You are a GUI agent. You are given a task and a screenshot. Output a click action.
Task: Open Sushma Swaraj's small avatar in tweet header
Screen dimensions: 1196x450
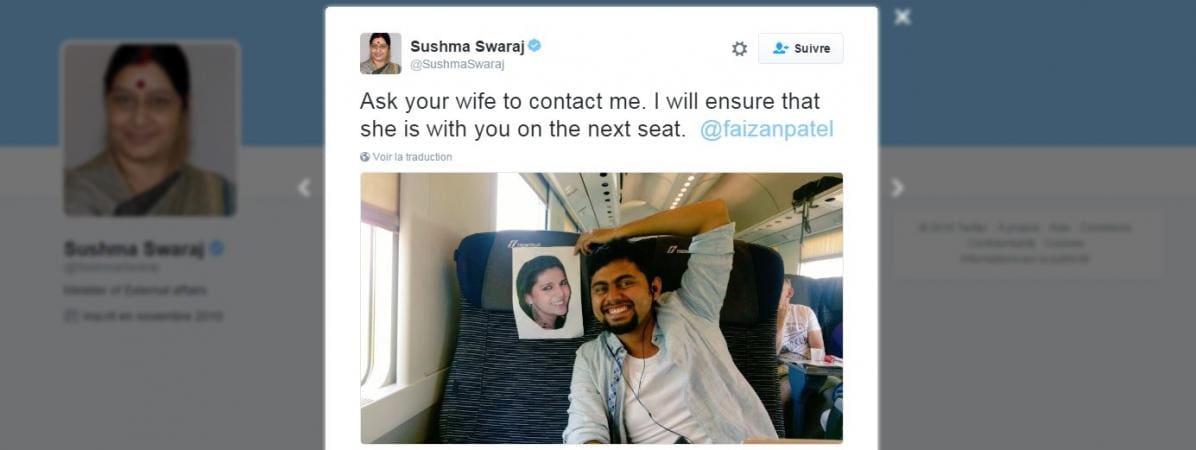[380, 53]
